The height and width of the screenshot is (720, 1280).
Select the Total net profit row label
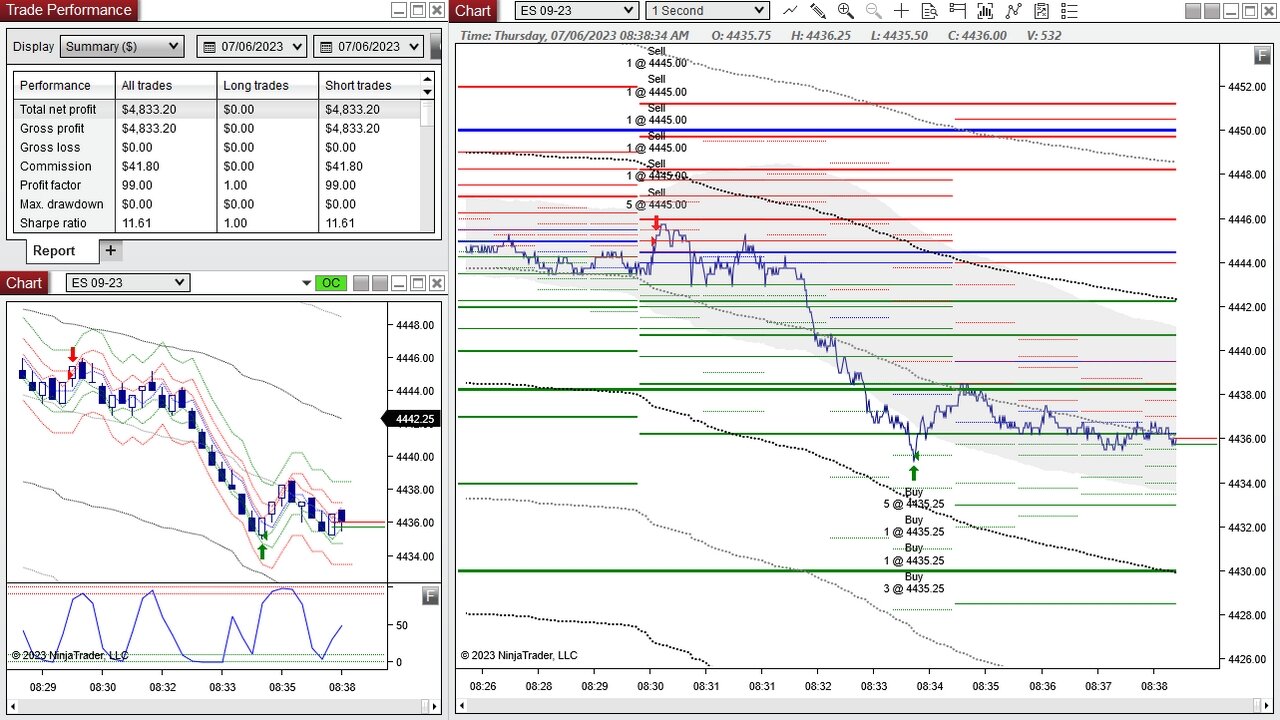(58, 110)
